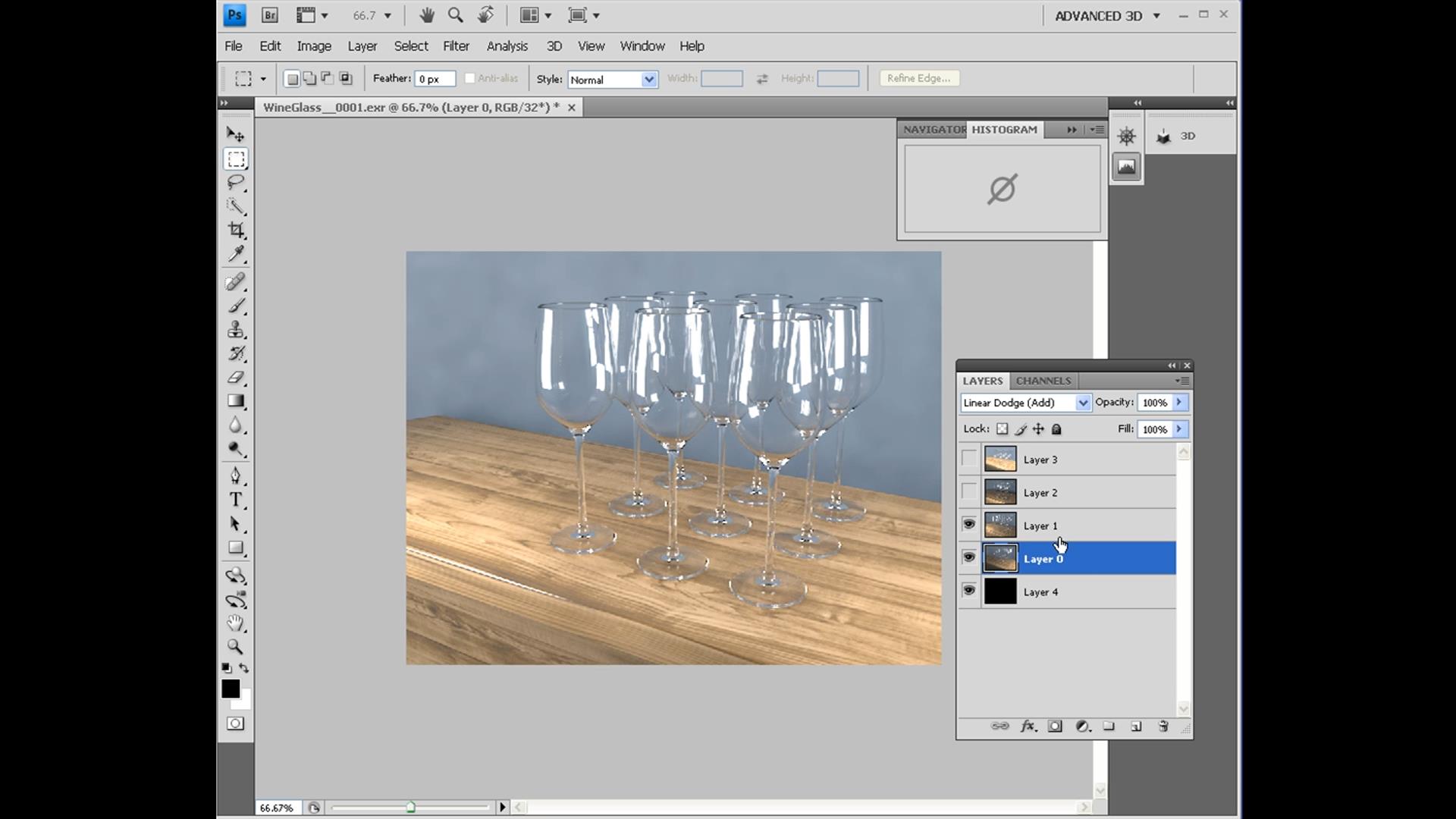Open the 3D menu
1456x819 pixels.
click(554, 46)
